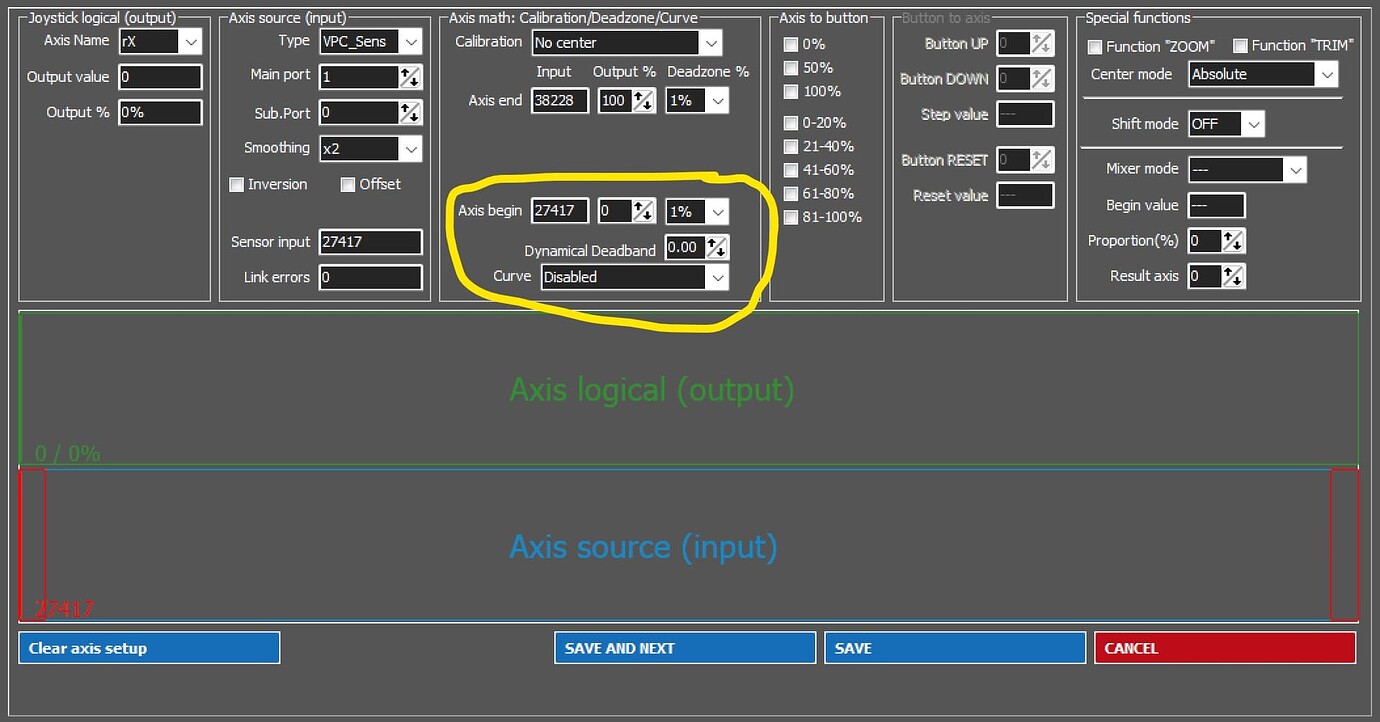
Task: Expand the Curve dropdown showing Disabled
Action: (718, 278)
